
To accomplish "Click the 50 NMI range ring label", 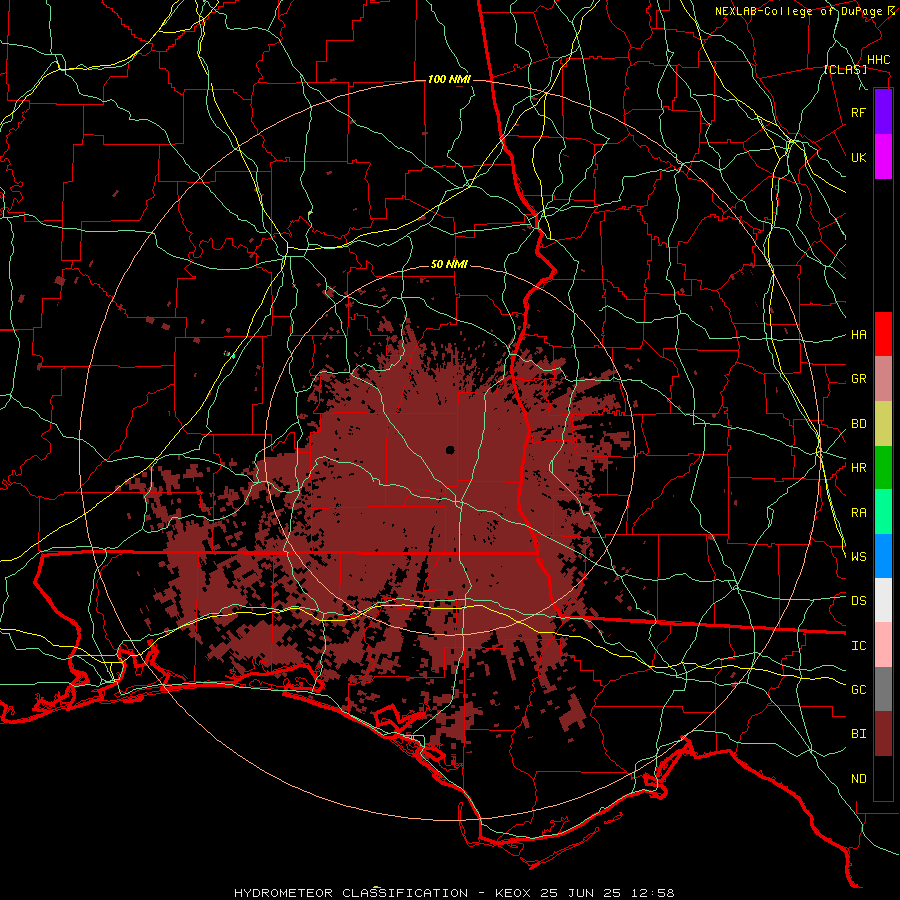I will click(449, 265).
